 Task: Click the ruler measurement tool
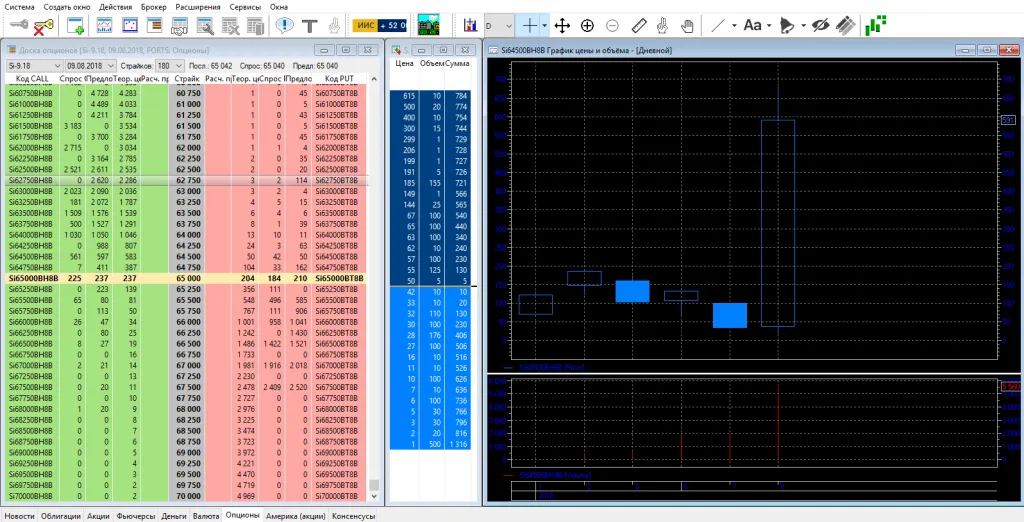(x=638, y=25)
